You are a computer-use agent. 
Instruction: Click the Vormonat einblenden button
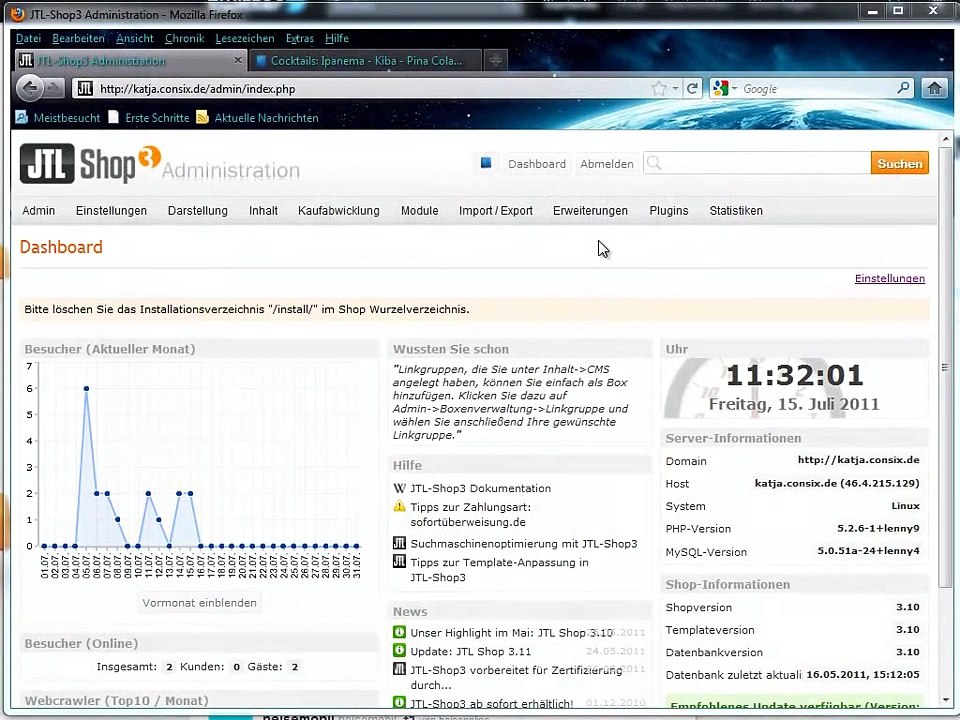point(200,602)
